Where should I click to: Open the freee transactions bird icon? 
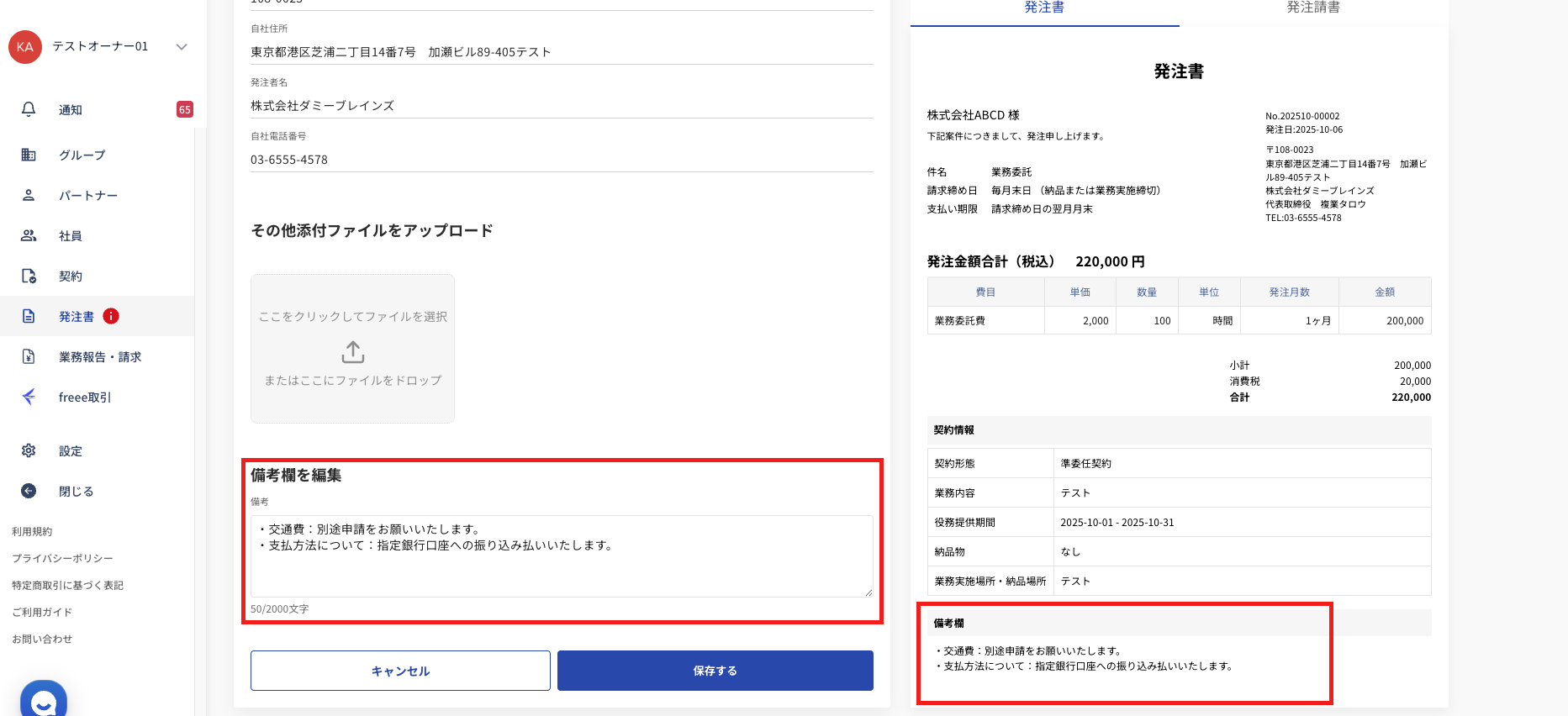[x=29, y=397]
